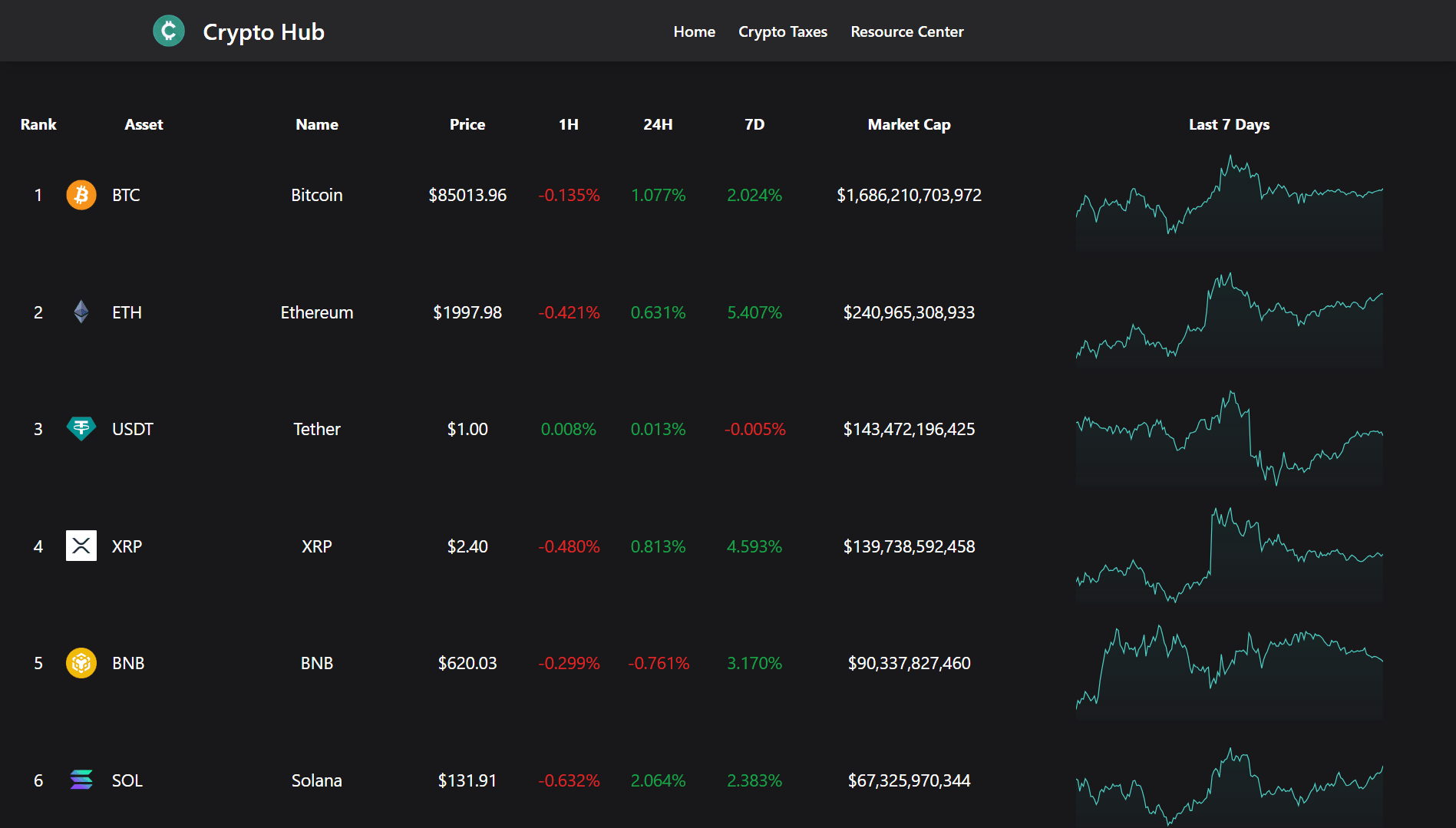Click the Ethereum ETH coin icon

click(x=80, y=312)
